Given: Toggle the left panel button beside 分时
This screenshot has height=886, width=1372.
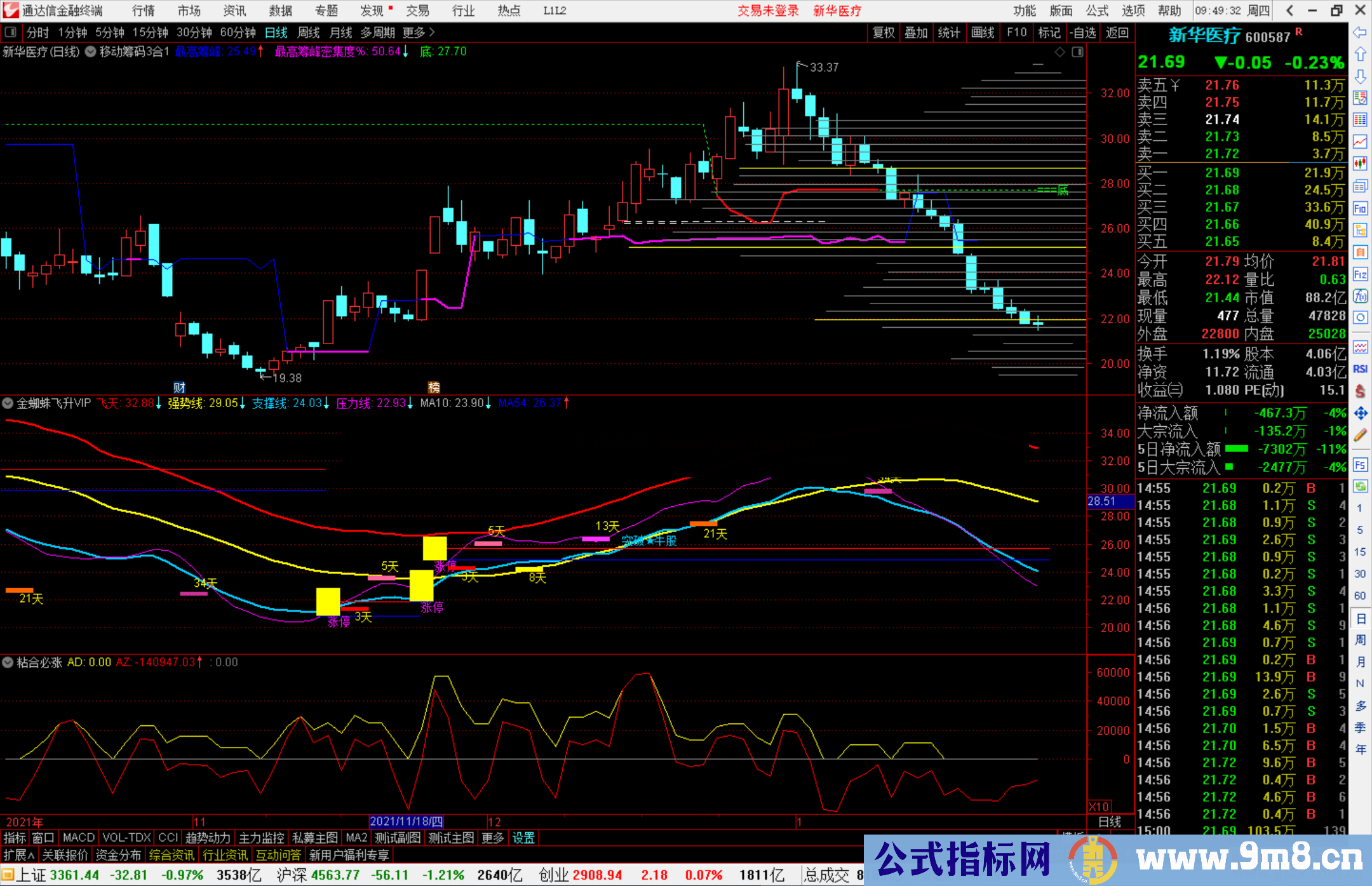Looking at the screenshot, I should pos(11,32).
